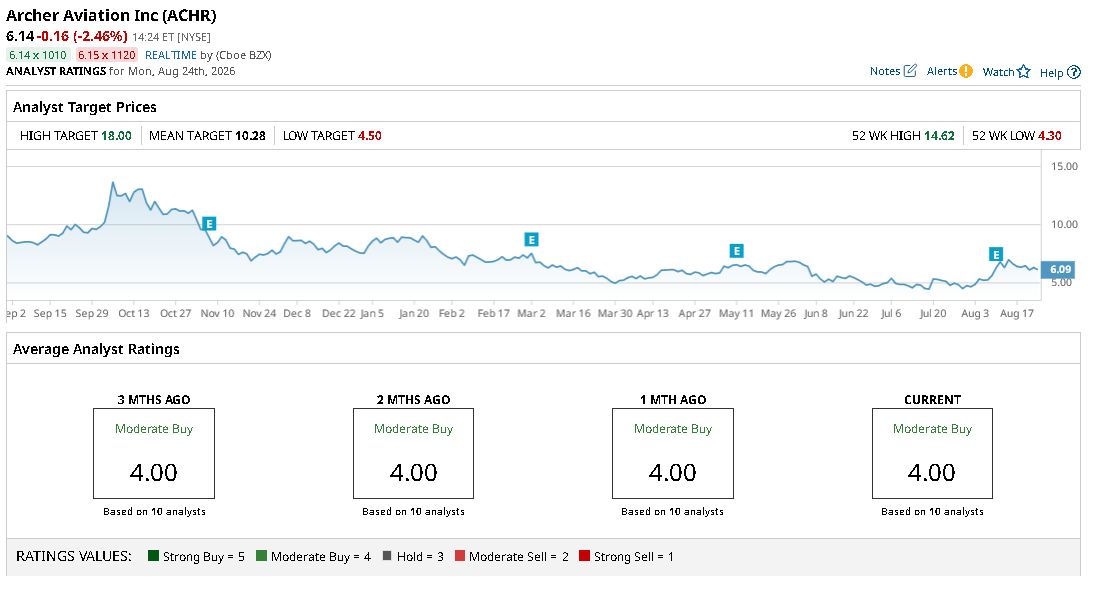Click the red Strong Sell legend swatch
The width and height of the screenshot is (1097, 592).
[x=585, y=556]
